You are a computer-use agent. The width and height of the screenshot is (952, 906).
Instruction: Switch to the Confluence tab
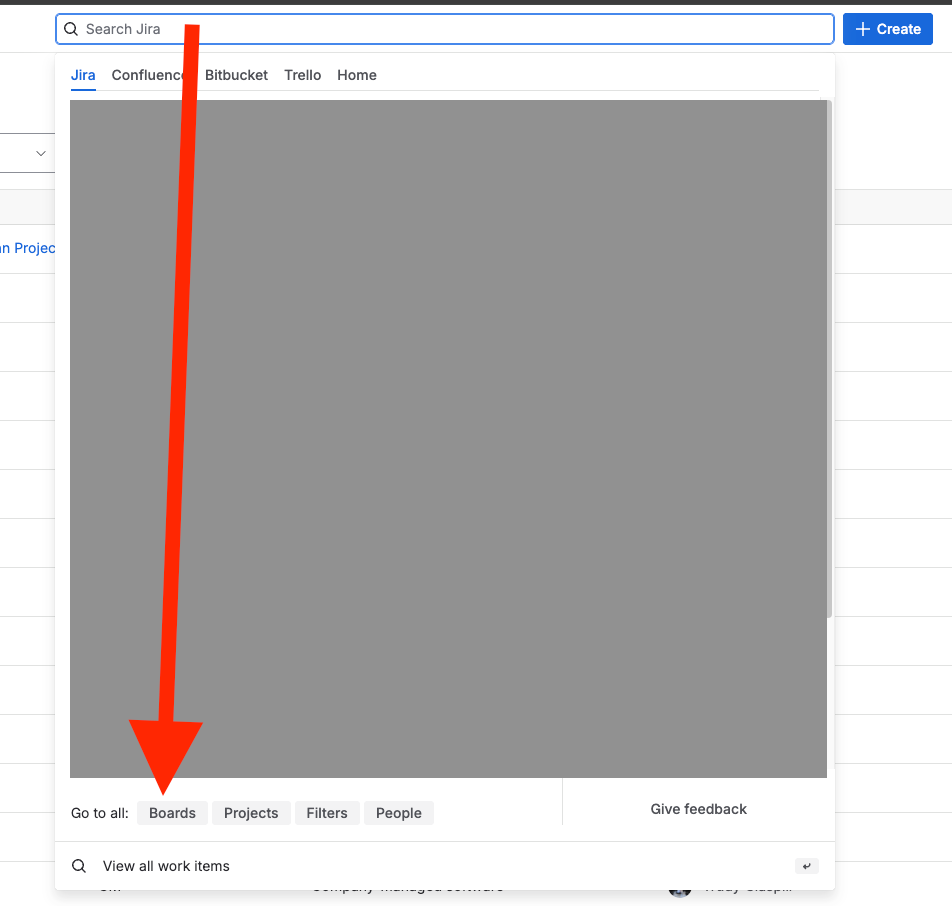point(148,75)
